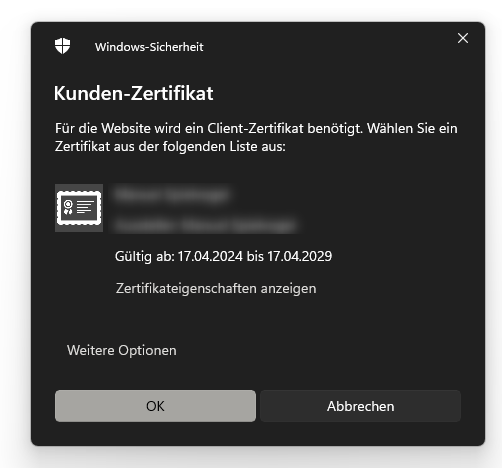The image size is (502, 468).
Task: Click the blurred issuer line
Action: (205, 225)
